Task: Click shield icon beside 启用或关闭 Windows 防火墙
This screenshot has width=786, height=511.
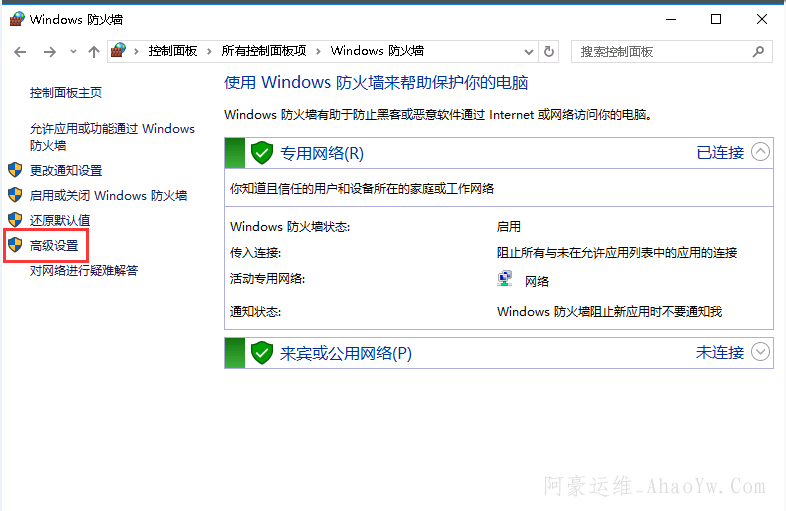Action: point(16,195)
